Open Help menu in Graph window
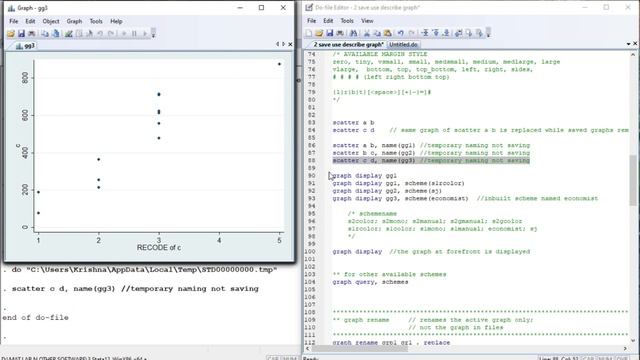This screenshot has width=640, height=360. coord(116,21)
